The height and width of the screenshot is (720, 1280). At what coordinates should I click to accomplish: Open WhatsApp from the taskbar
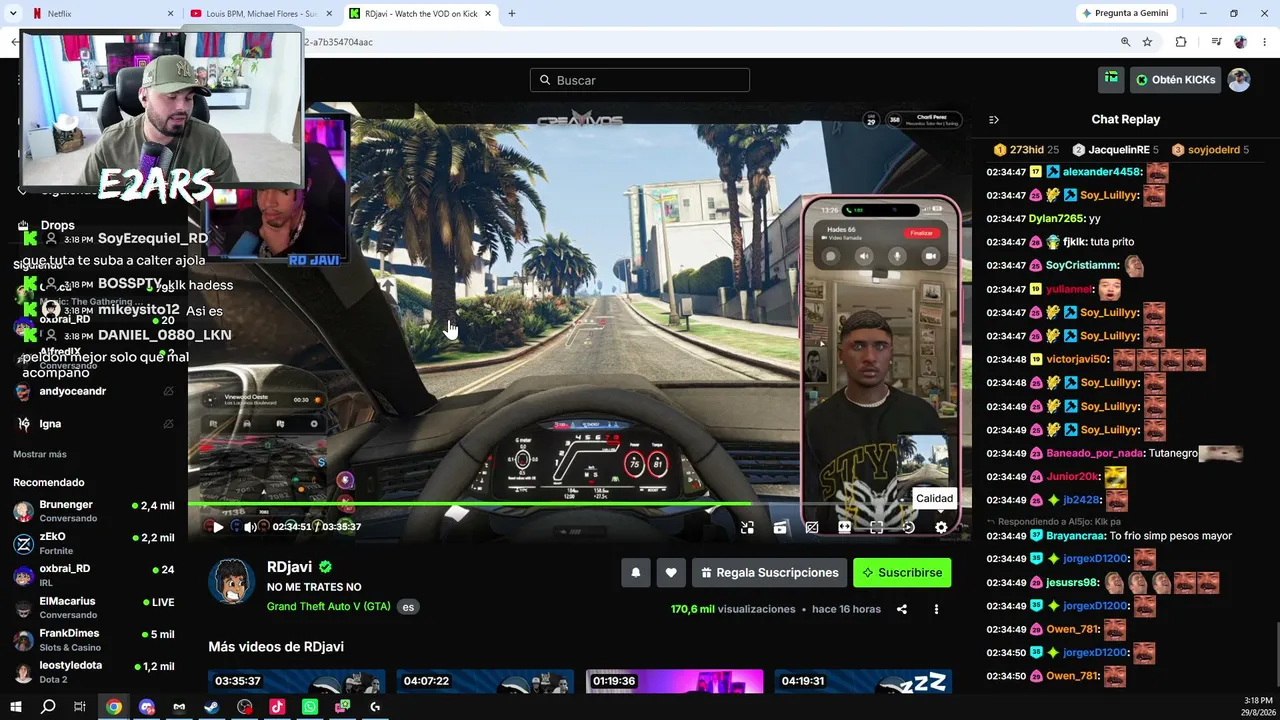click(x=310, y=707)
